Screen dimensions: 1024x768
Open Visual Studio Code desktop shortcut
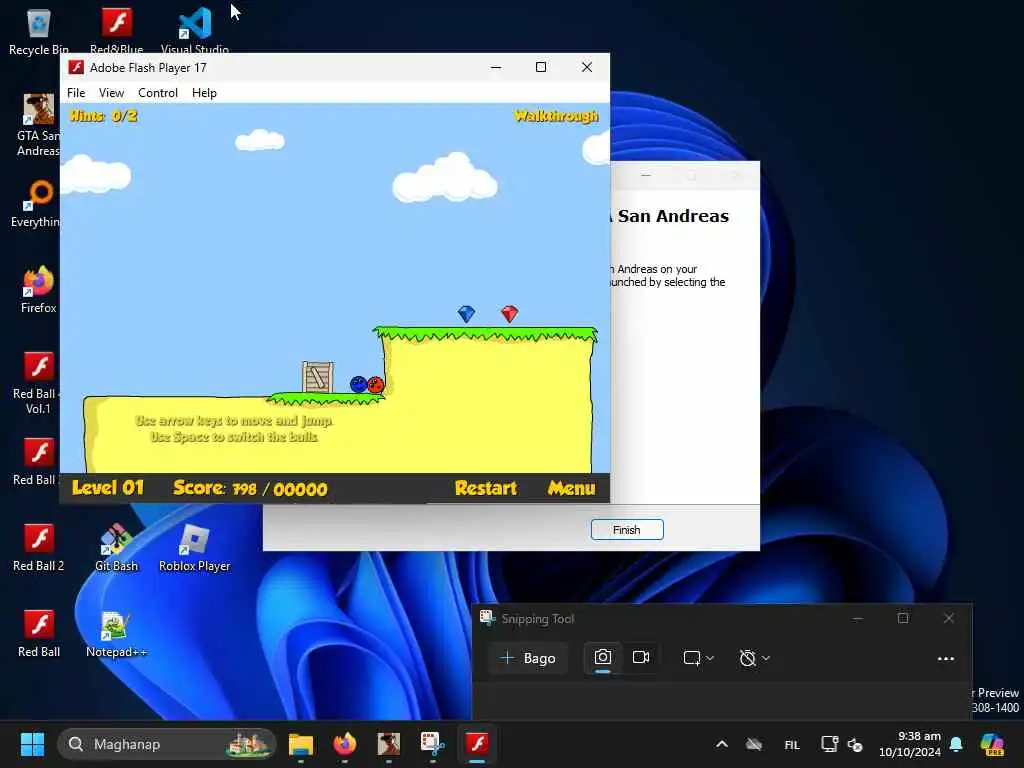pyautogui.click(x=195, y=31)
